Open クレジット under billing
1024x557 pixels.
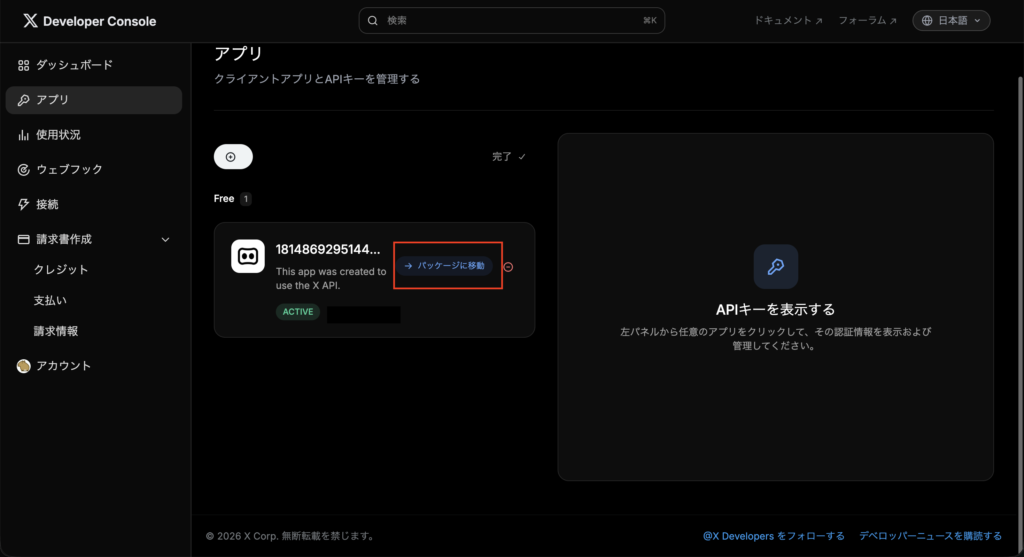61,270
